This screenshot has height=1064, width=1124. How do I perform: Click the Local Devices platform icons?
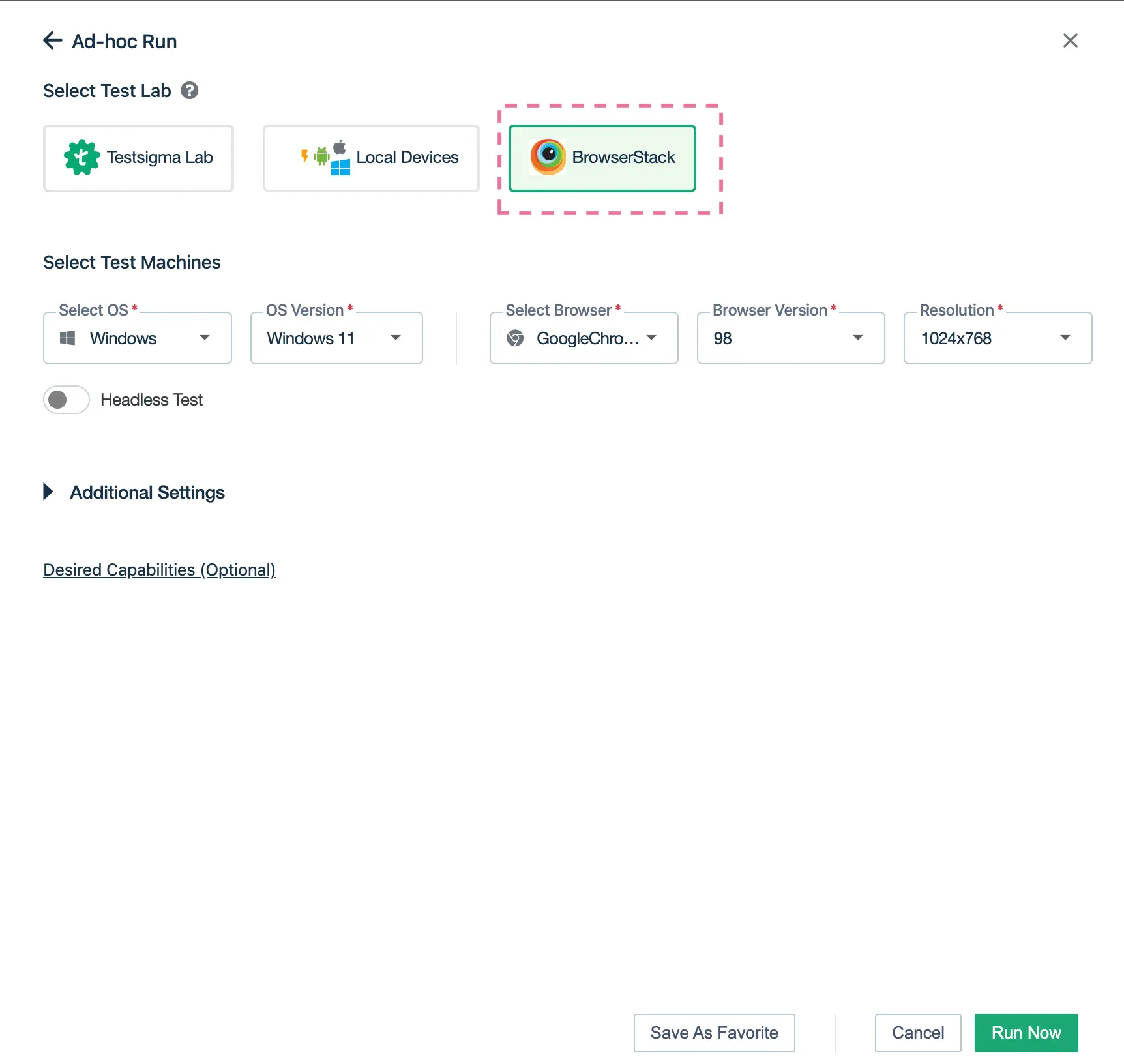coord(326,158)
